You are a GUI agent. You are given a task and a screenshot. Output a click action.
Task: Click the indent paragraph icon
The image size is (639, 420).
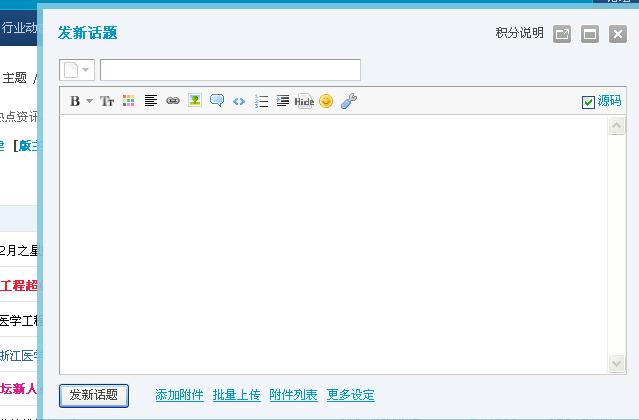283,101
